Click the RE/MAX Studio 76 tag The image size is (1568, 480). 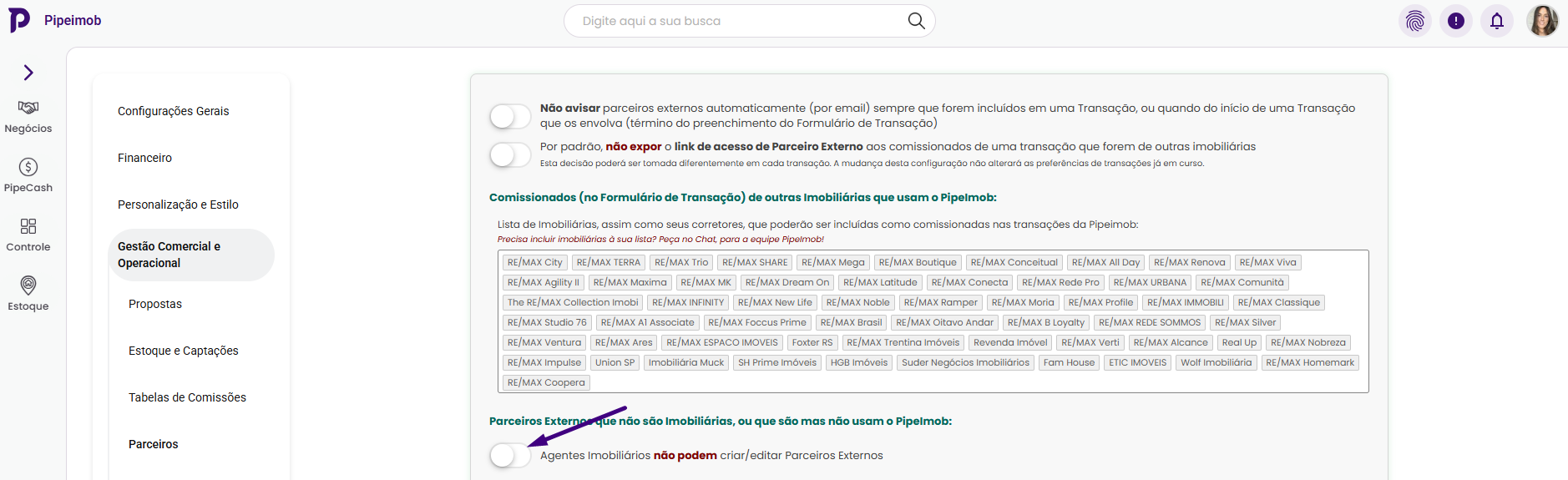[547, 322]
